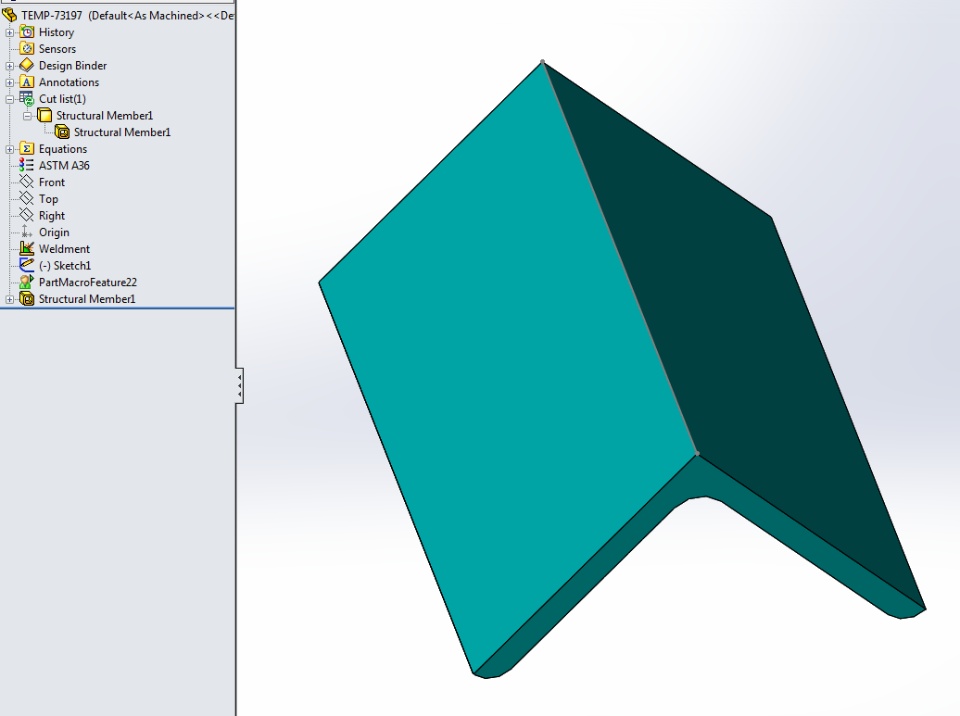Select the Right plane label
This screenshot has width=960, height=716.
click(52, 216)
